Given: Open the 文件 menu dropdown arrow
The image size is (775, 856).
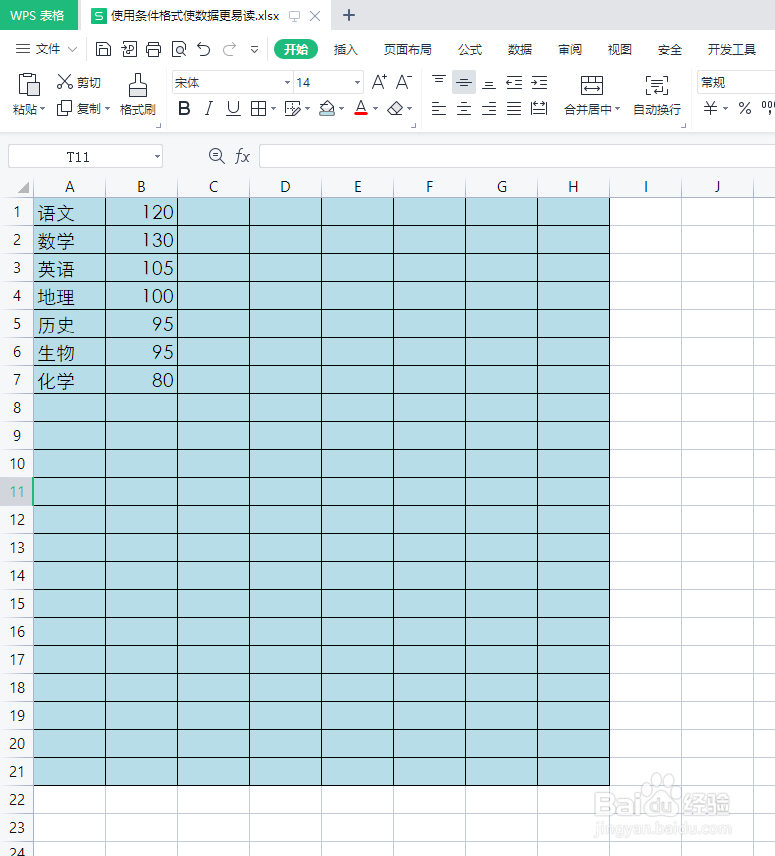Looking at the screenshot, I should 72,49.
